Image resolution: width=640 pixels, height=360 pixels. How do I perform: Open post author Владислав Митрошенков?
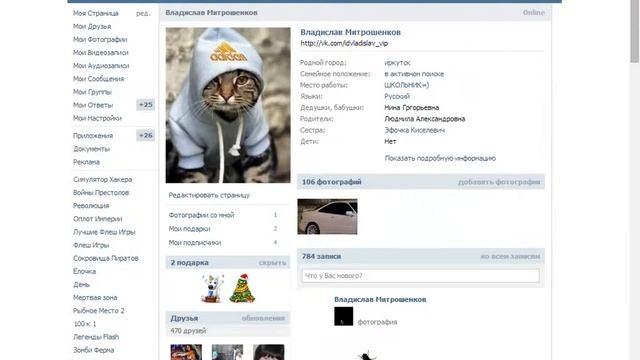tap(380, 299)
